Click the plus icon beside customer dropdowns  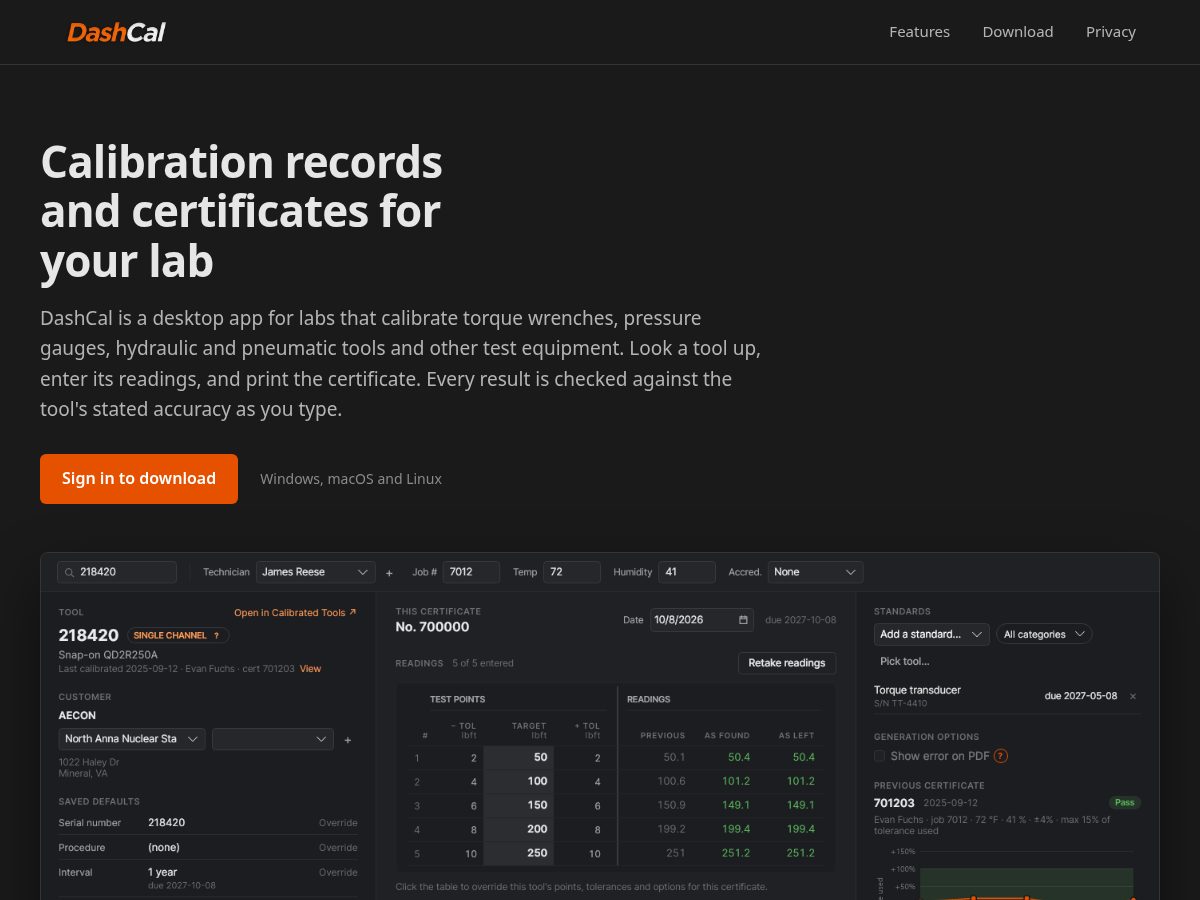pyautogui.click(x=347, y=740)
